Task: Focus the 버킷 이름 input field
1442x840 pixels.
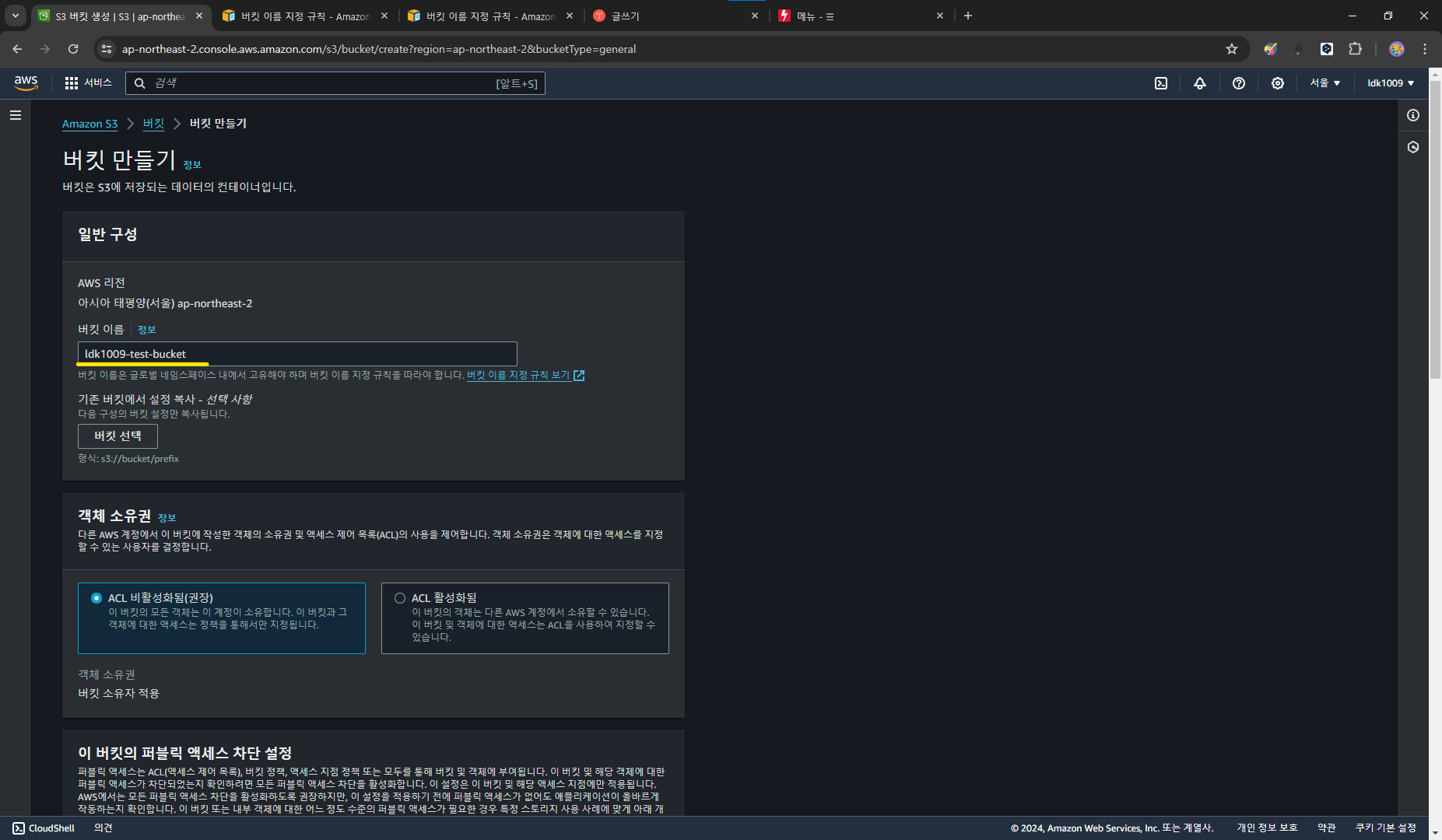Action: point(297,354)
